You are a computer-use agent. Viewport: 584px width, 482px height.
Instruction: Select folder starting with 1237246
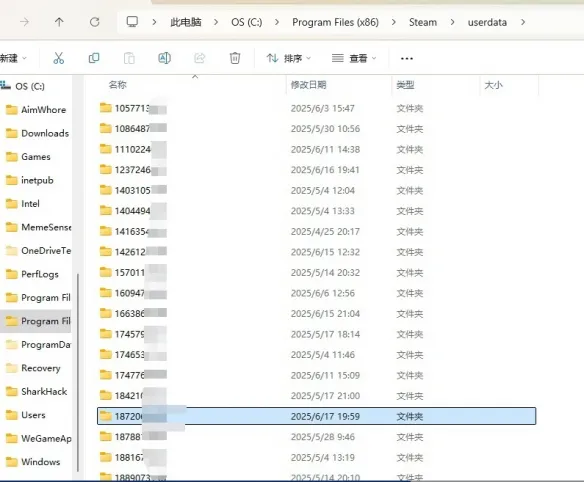pyautogui.click(x=317, y=170)
